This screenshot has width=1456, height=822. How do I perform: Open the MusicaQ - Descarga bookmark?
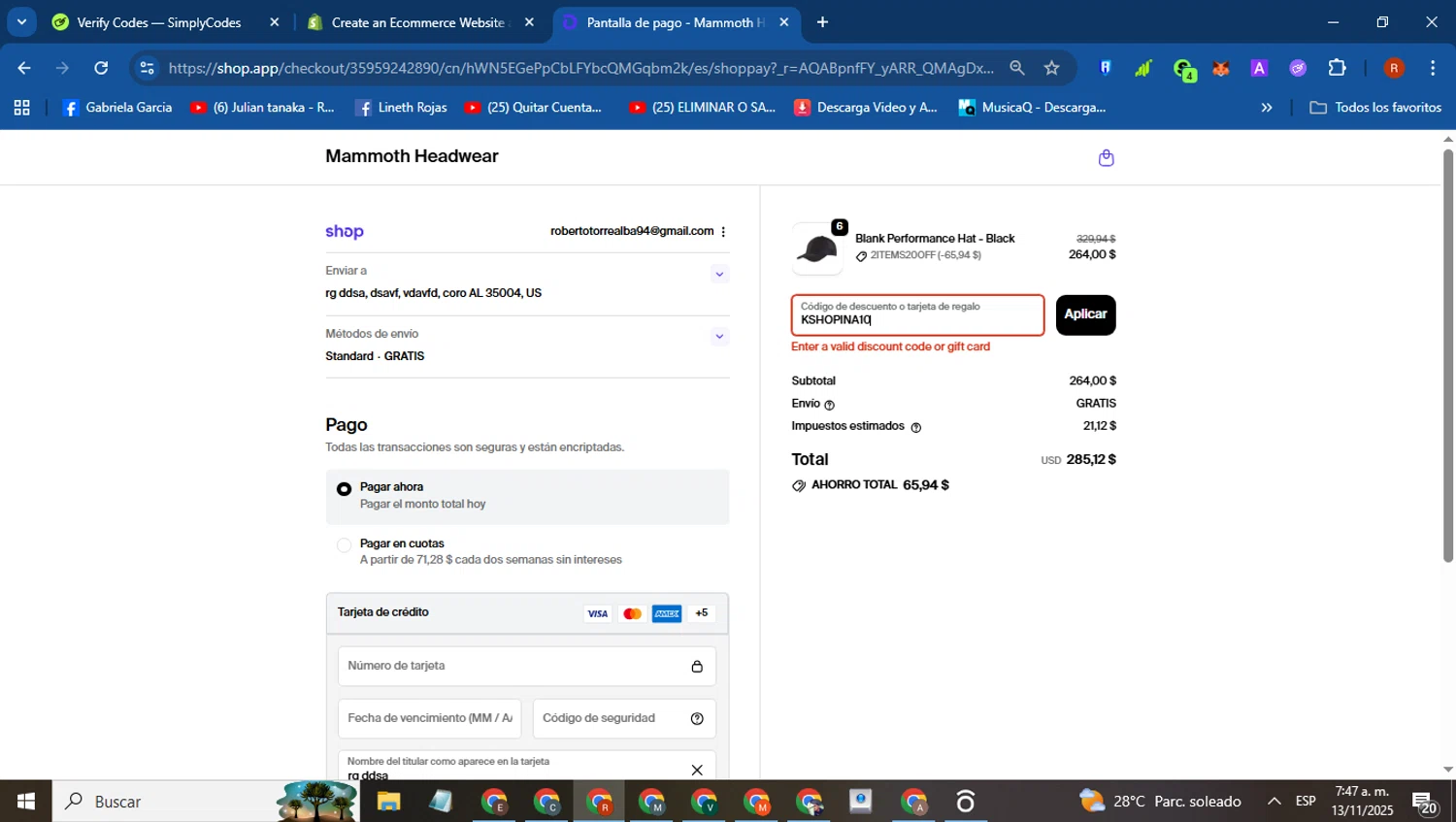1033,108
